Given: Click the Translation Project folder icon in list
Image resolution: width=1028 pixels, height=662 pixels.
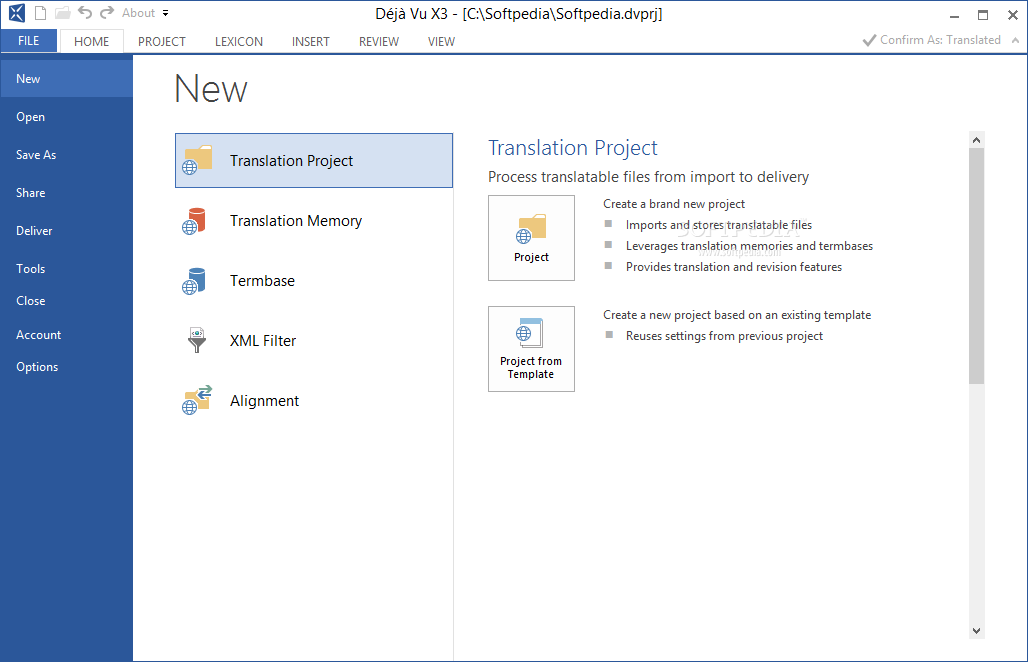Looking at the screenshot, I should click(x=197, y=161).
